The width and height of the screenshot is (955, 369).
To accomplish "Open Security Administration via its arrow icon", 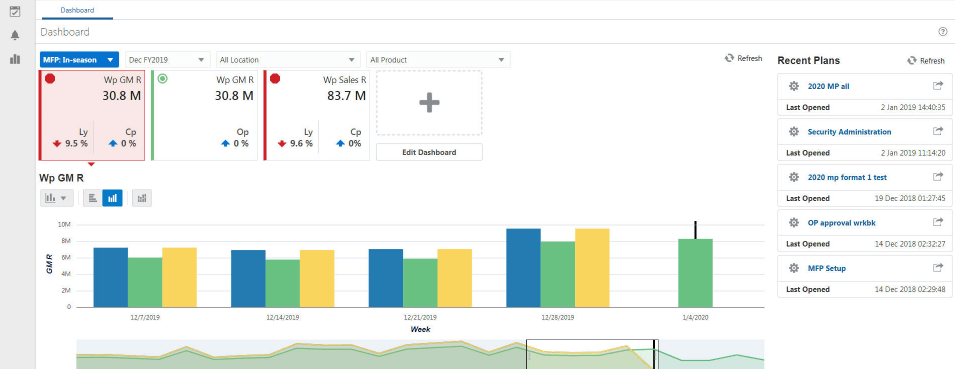I will [x=937, y=131].
